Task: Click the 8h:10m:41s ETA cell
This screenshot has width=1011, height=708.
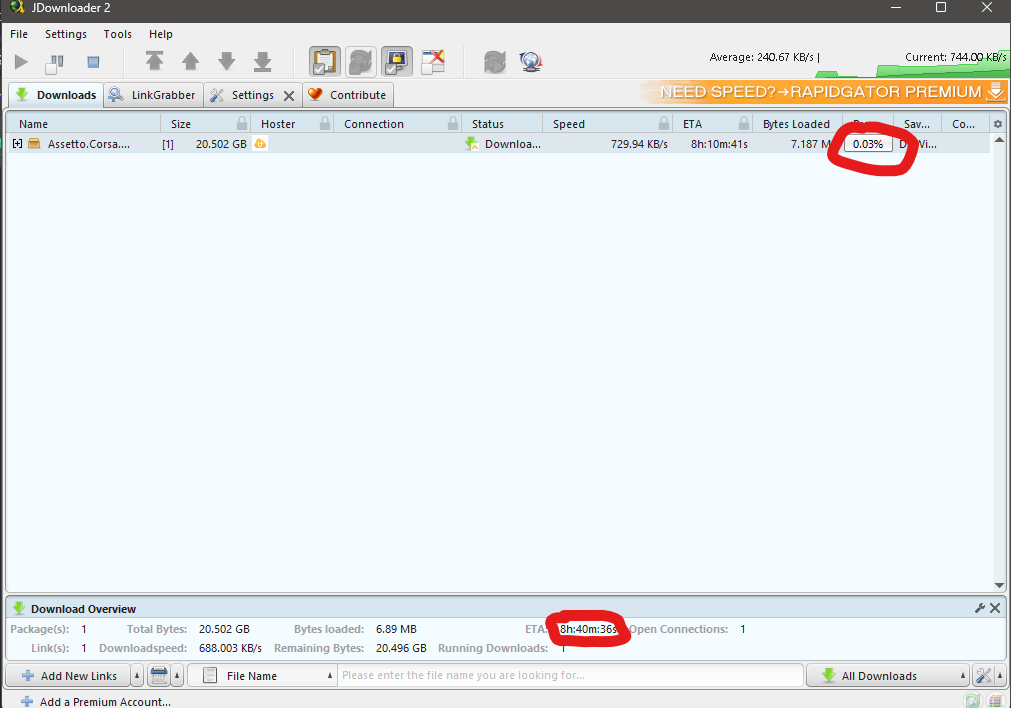Action: [x=719, y=144]
